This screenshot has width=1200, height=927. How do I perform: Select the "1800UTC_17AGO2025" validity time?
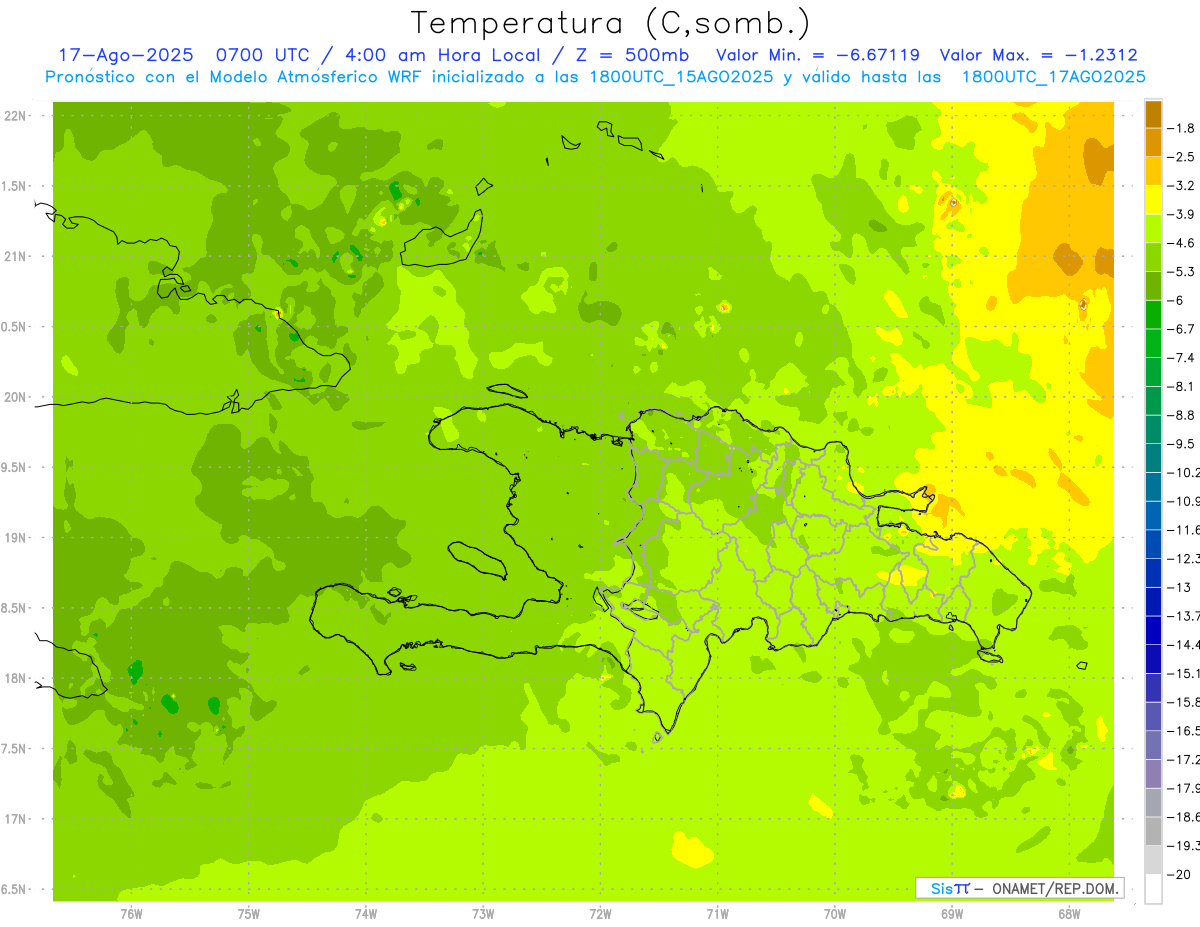pos(1053,77)
